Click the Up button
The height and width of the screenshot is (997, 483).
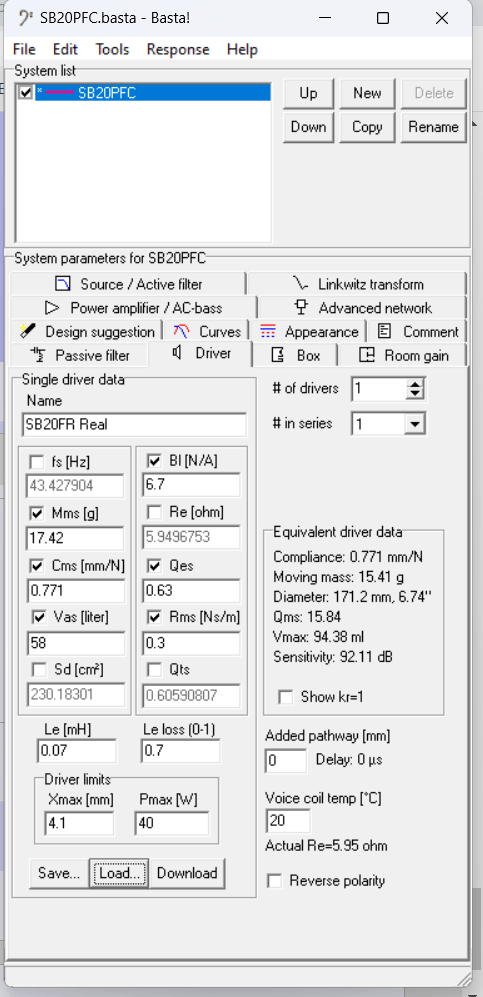click(308, 93)
